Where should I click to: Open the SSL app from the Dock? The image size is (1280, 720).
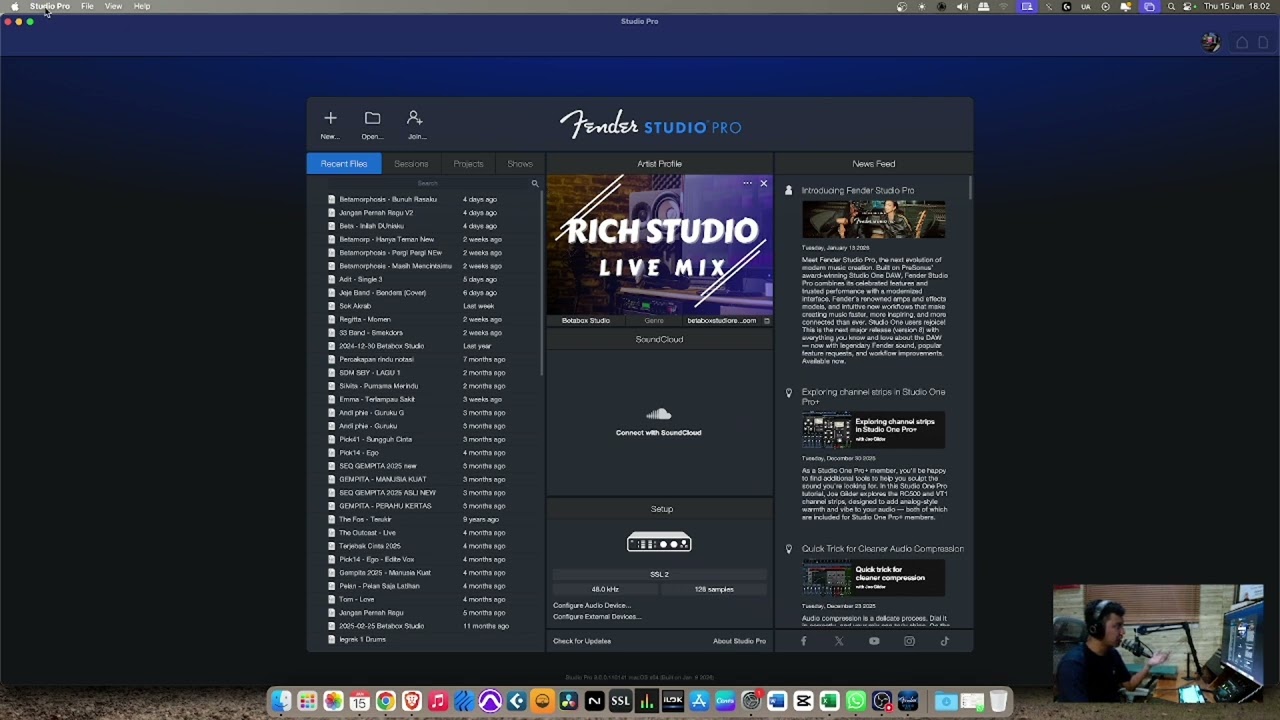point(620,702)
